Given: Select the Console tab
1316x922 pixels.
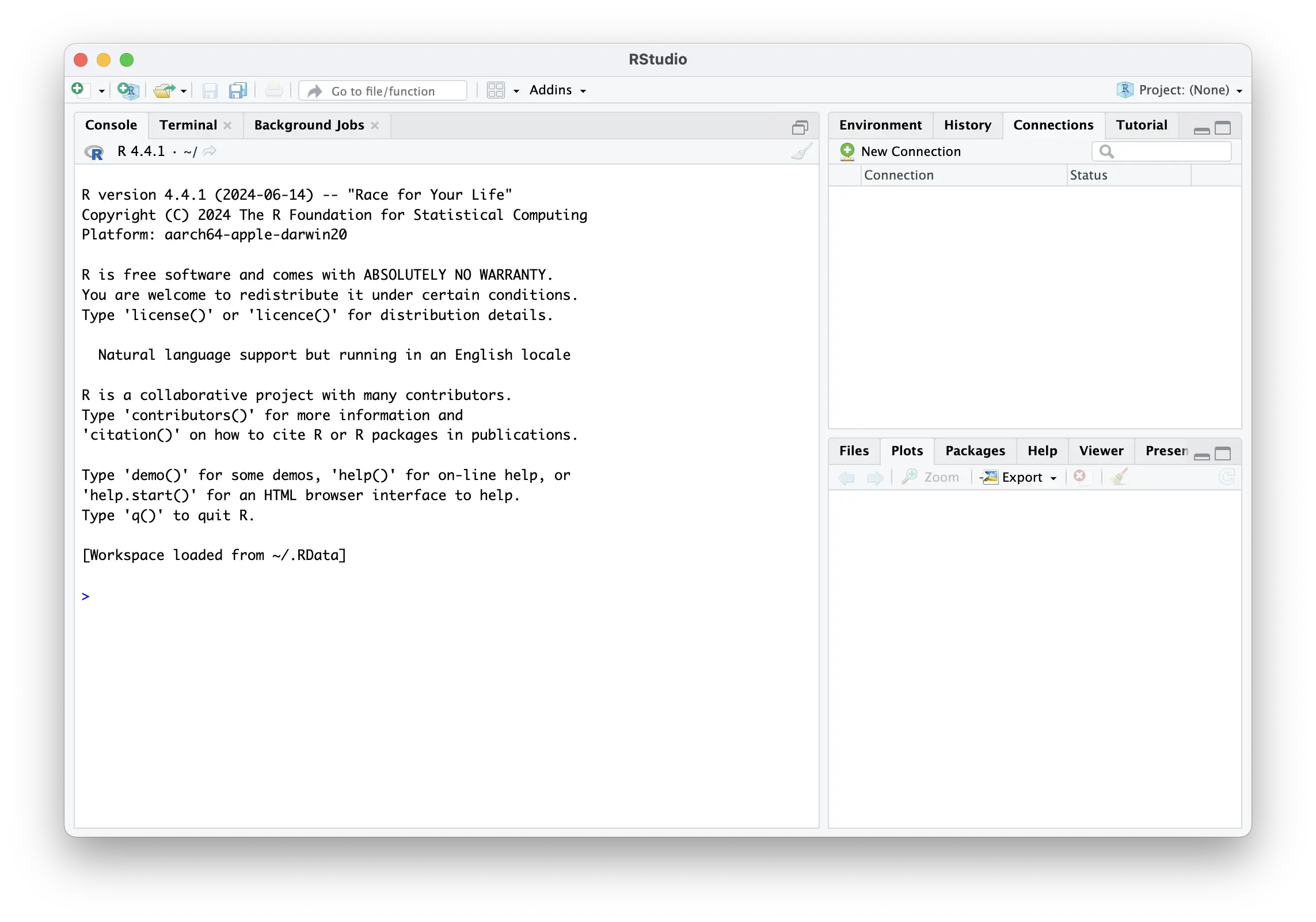Looking at the screenshot, I should pos(109,125).
